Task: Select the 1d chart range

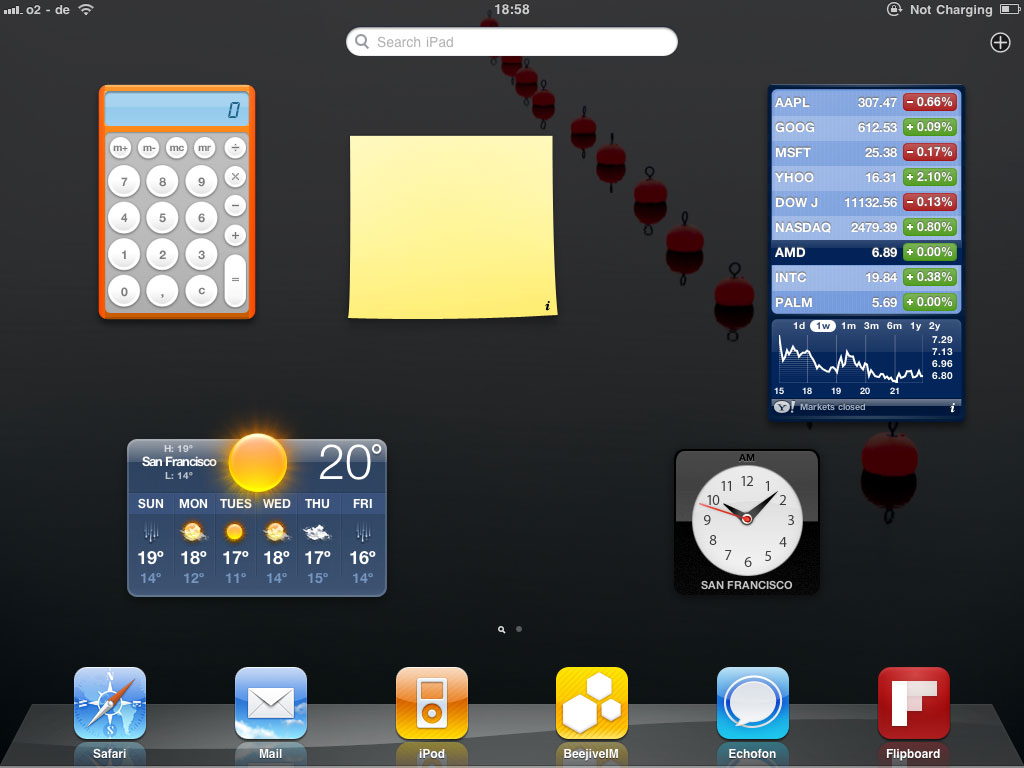Action: pyautogui.click(x=799, y=325)
